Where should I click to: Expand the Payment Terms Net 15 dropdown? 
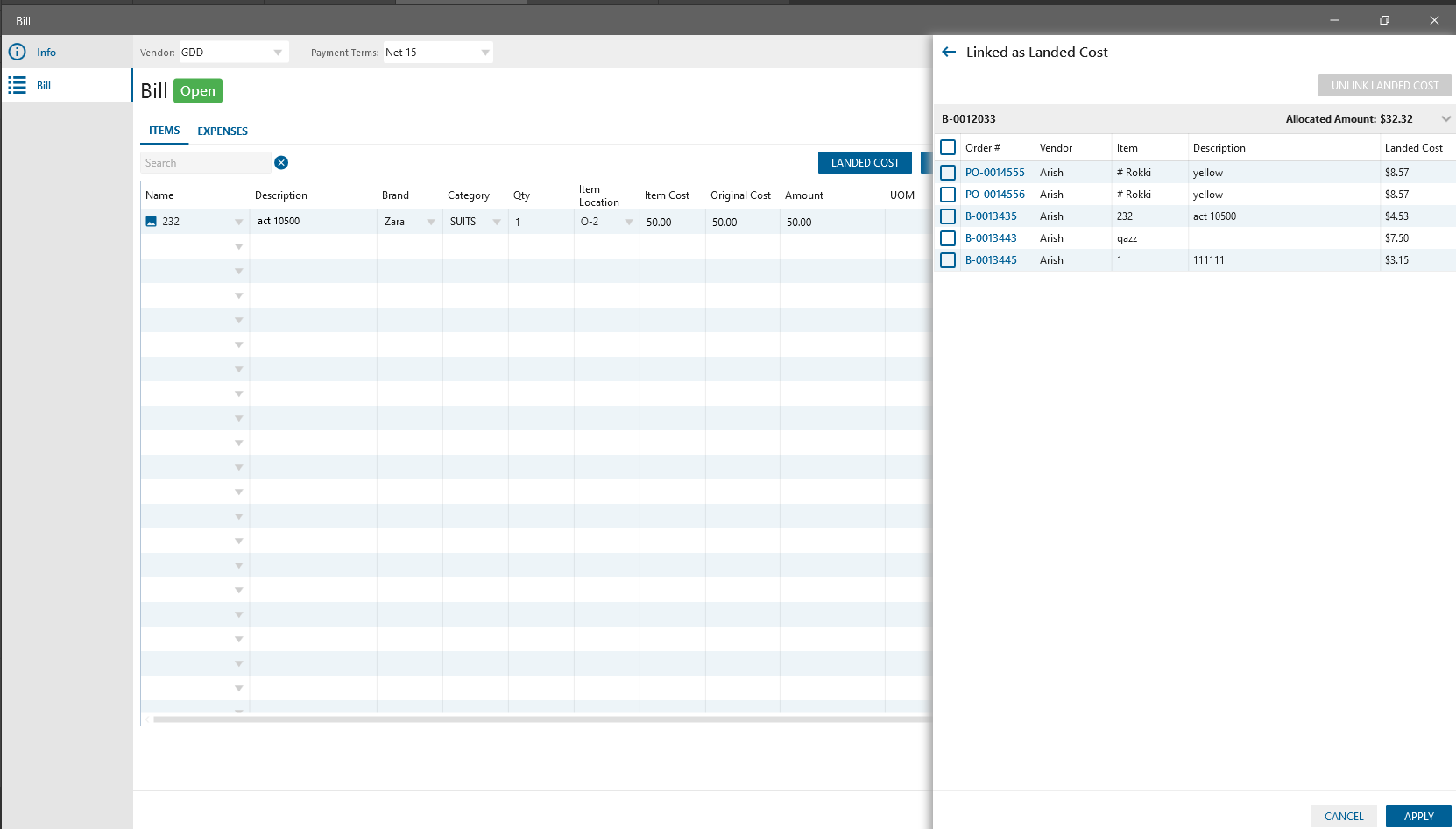point(484,53)
